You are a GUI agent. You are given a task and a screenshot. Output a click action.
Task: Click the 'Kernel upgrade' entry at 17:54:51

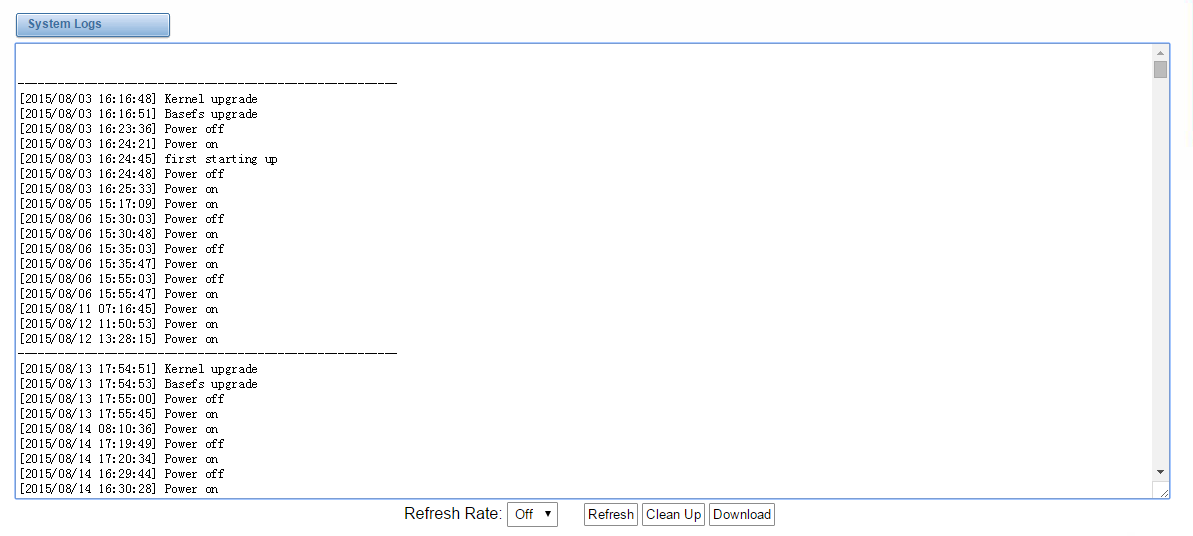pyautogui.click(x=138, y=369)
